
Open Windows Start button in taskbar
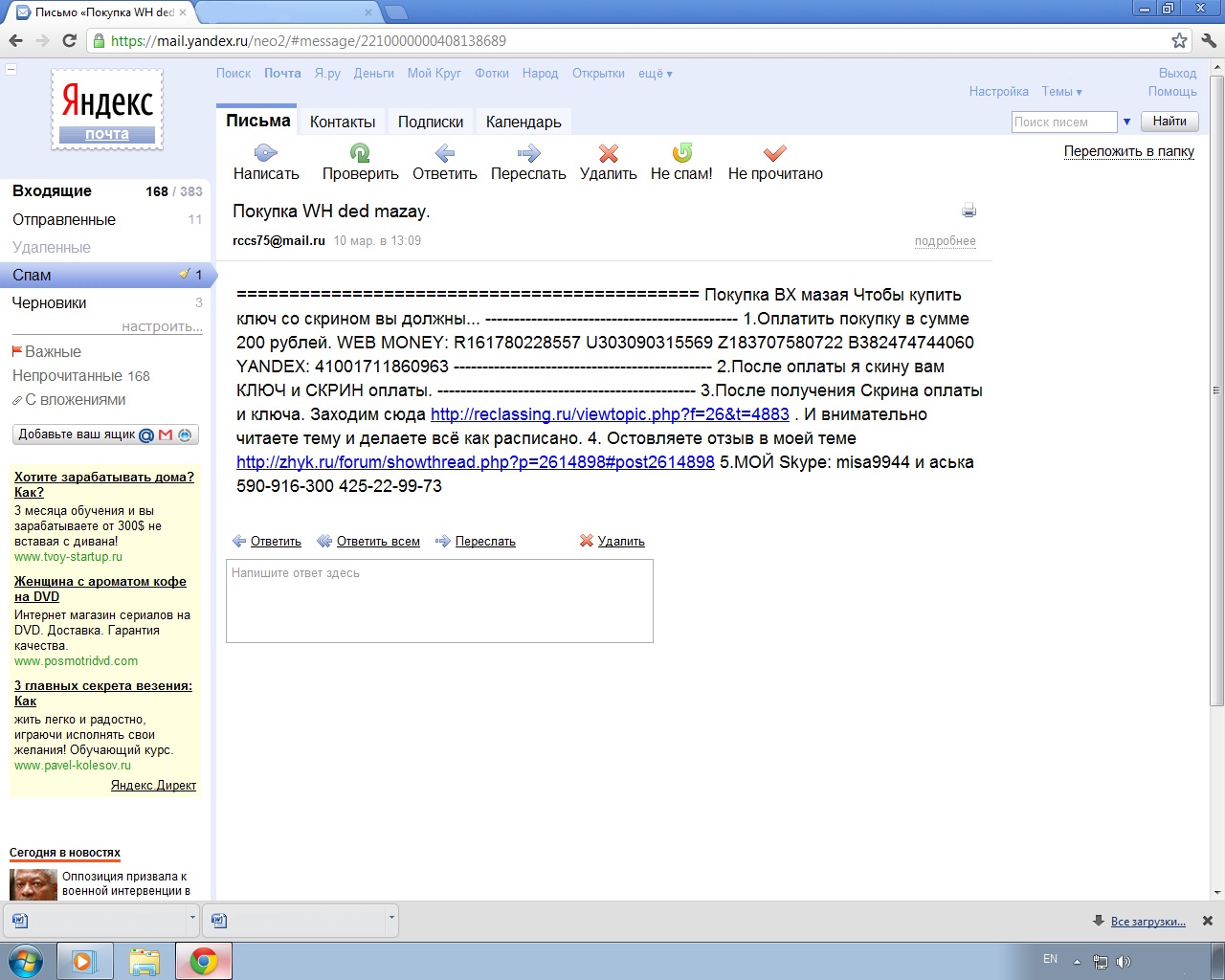26,961
